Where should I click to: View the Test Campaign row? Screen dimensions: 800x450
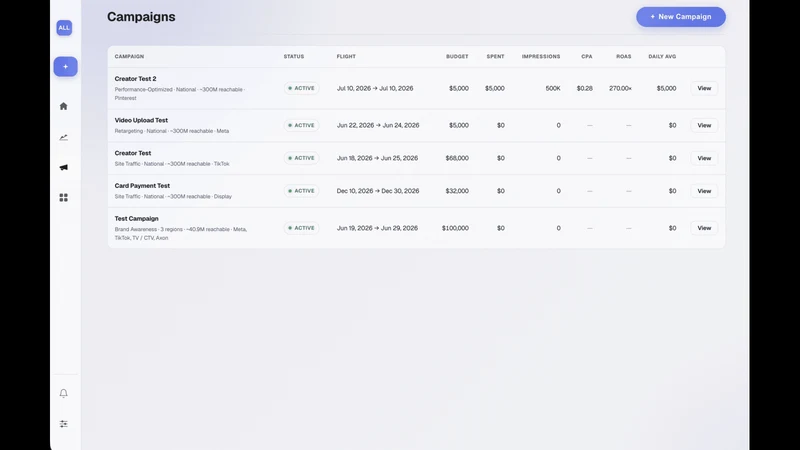tap(704, 228)
